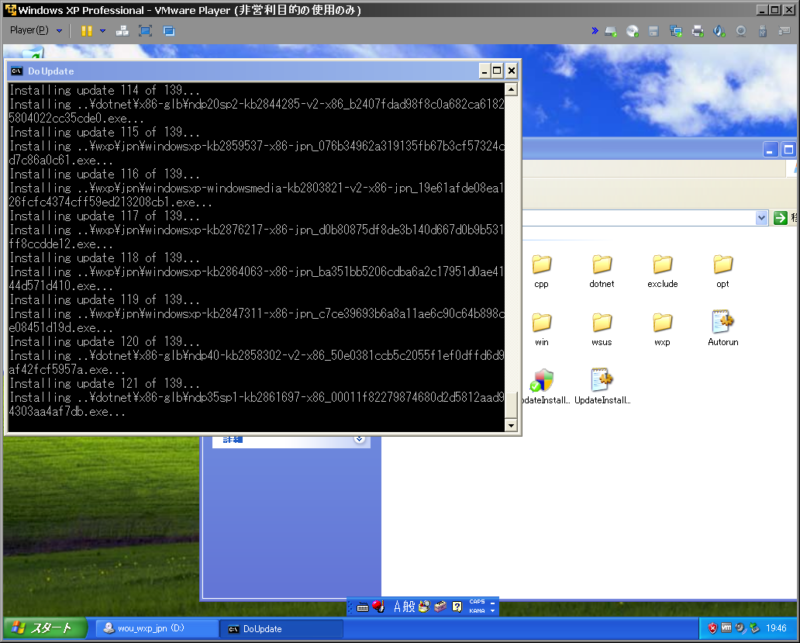Toggle CAPS lock on the language bar

(x=477, y=602)
